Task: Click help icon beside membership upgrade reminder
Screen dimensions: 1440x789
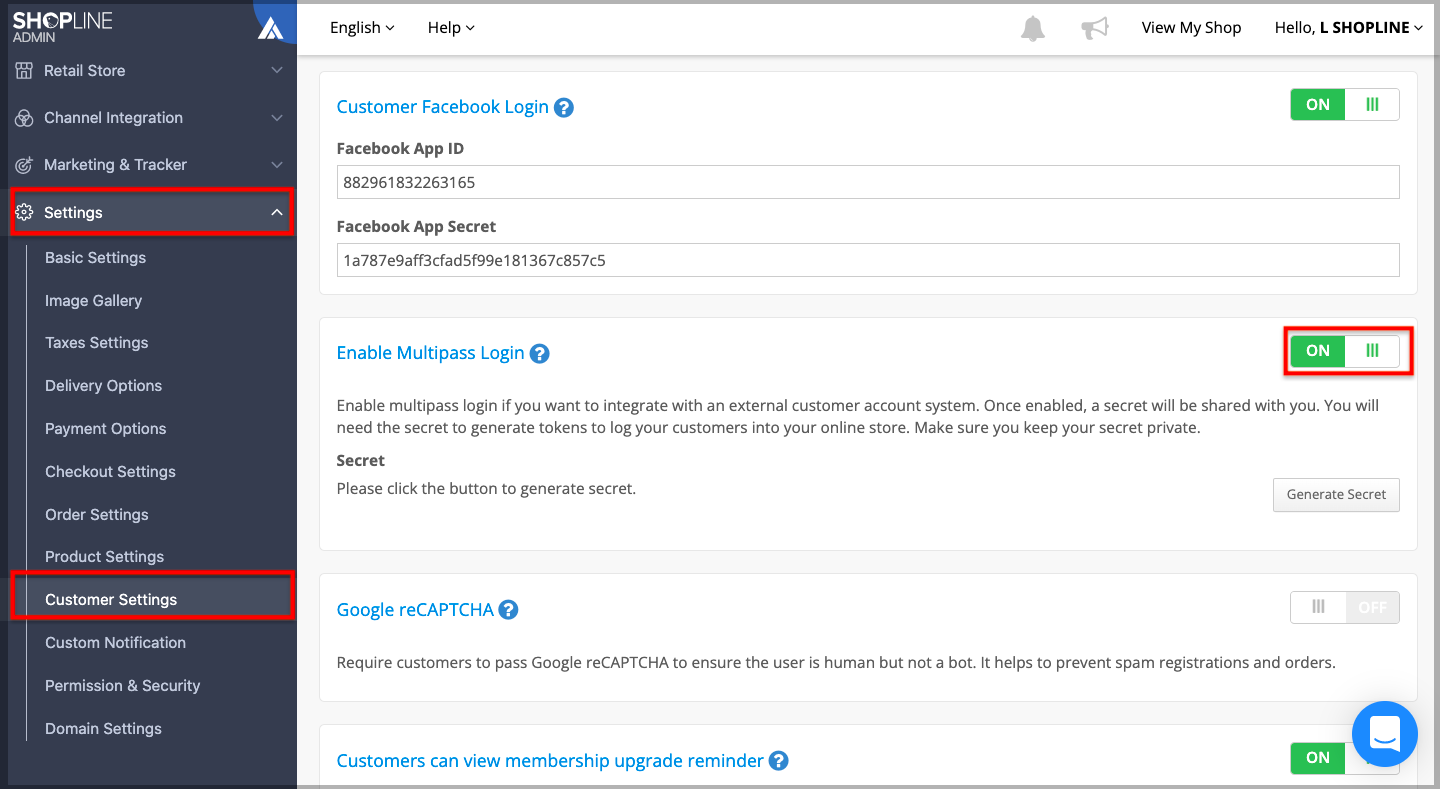Action: 779,761
